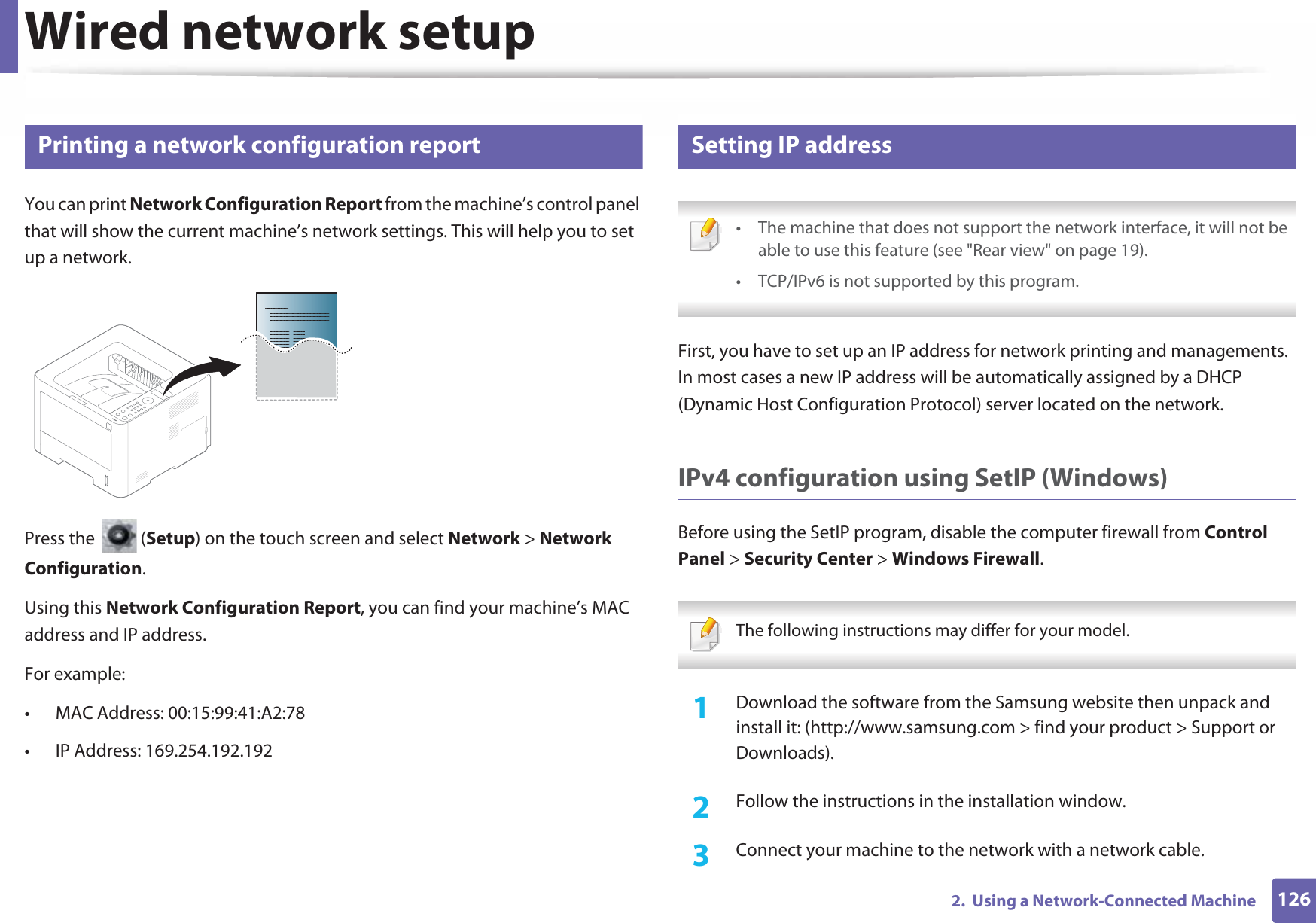The image size is (1316, 923).
Task: Click the note pencil icon beside network interface note
Action: [x=705, y=234]
